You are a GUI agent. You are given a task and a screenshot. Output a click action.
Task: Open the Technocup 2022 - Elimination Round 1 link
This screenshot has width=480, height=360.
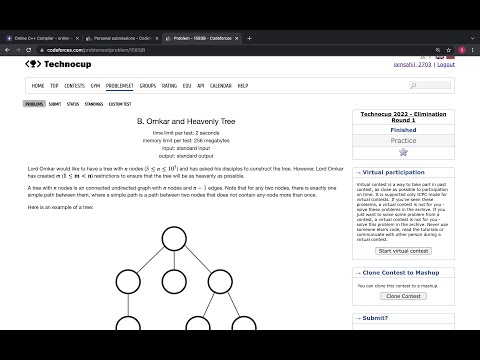point(403,117)
